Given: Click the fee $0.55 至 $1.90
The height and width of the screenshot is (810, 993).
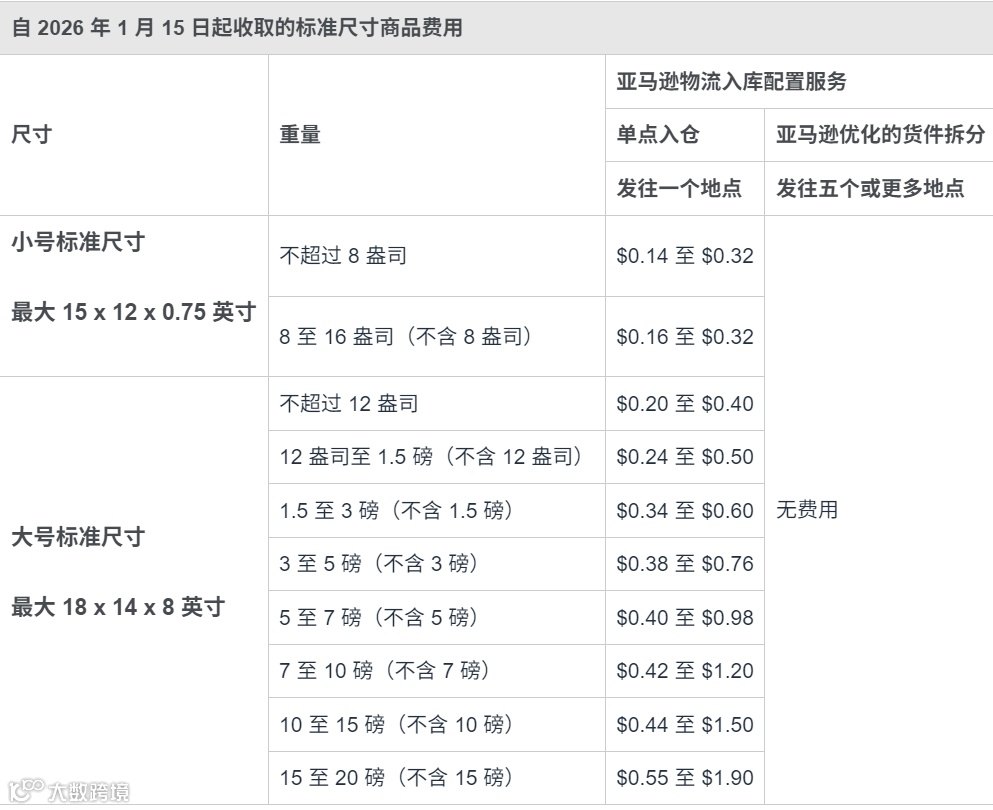Looking at the screenshot, I should pyautogui.click(x=685, y=778).
